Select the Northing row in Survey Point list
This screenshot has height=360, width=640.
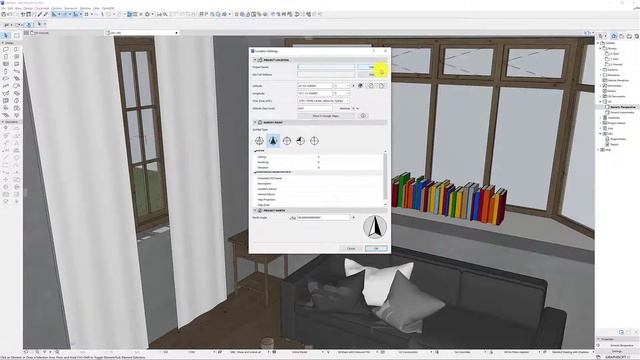[318, 162]
